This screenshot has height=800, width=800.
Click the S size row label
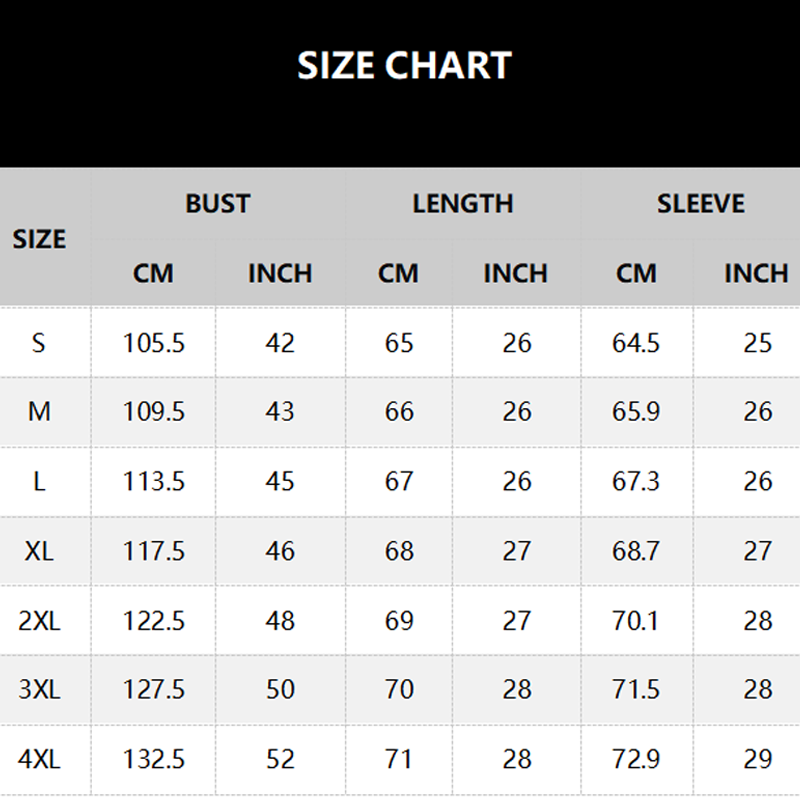pos(39,343)
